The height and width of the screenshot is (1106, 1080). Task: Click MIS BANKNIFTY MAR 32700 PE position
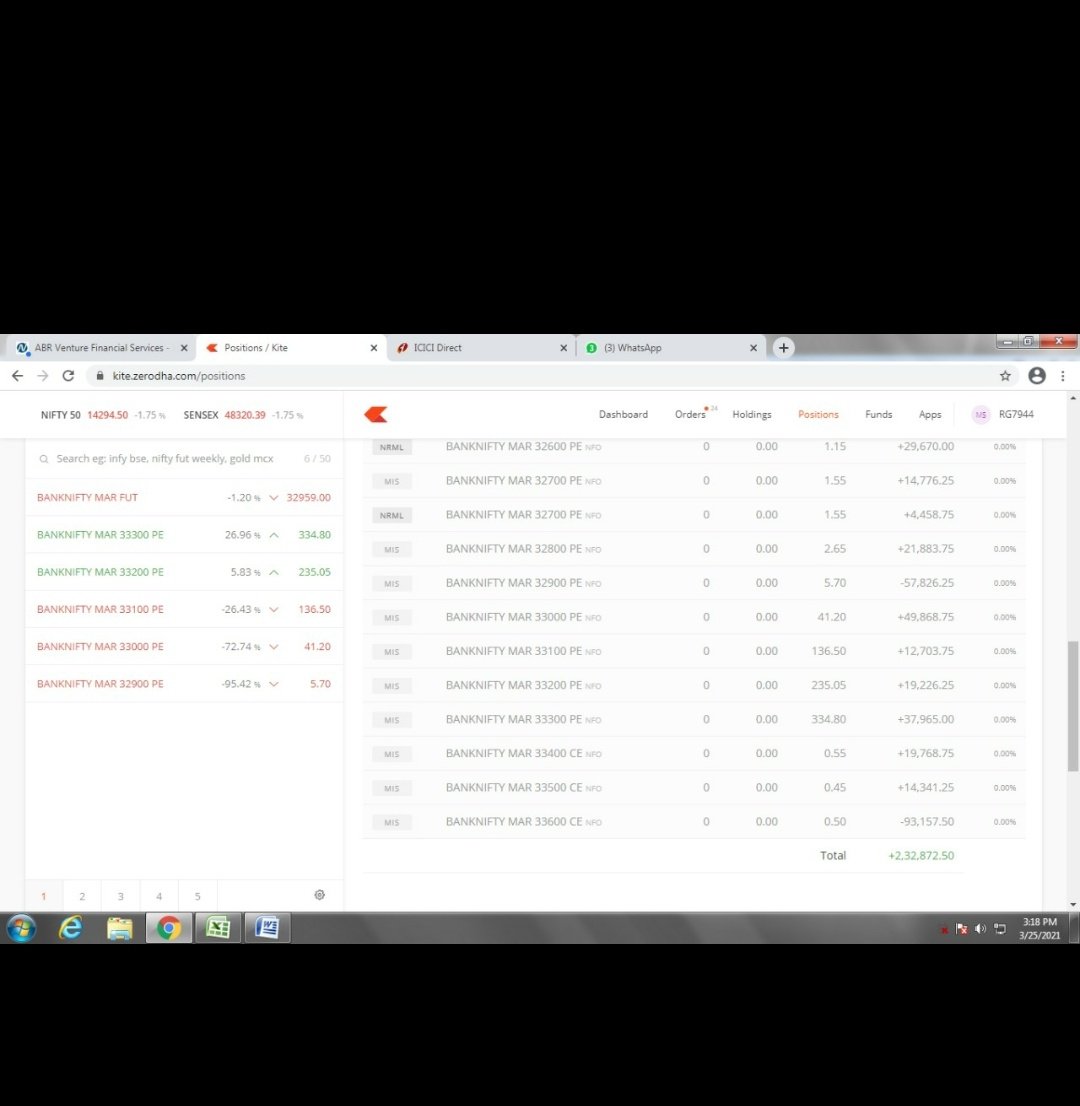tap(694, 481)
